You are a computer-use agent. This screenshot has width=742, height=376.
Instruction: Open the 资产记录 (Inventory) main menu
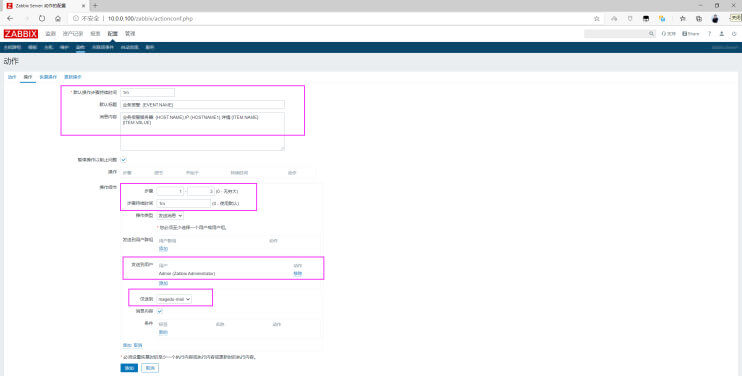point(73,34)
